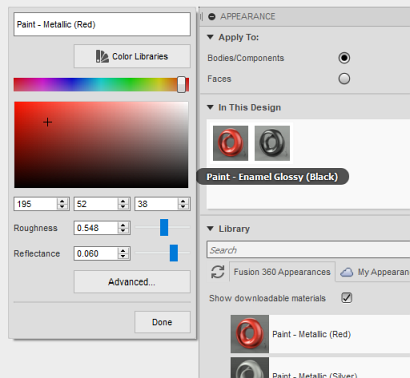Switch to the Fusion 360 Appearances tab
410x378 pixels.
282,272
